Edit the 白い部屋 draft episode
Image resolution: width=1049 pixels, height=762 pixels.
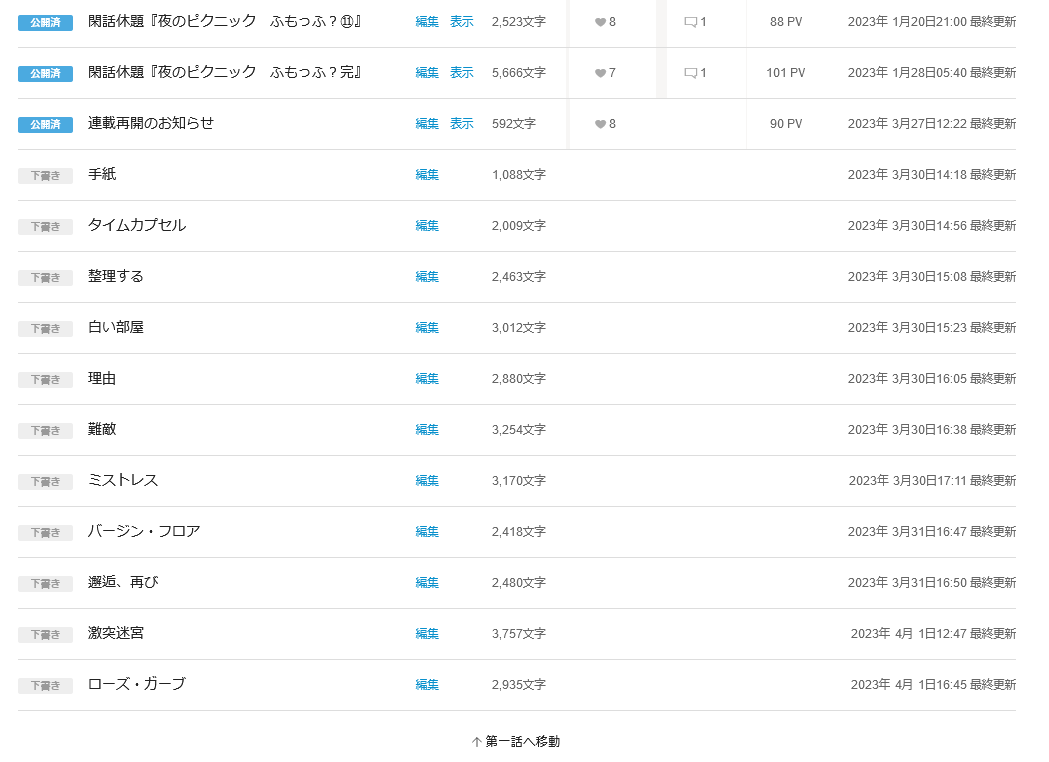pos(427,328)
